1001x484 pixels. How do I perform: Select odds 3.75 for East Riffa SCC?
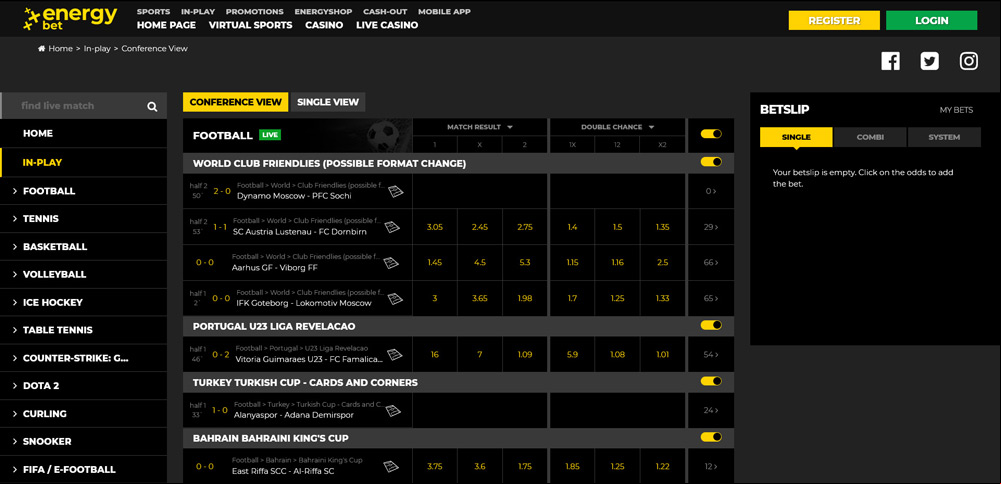tap(435, 466)
